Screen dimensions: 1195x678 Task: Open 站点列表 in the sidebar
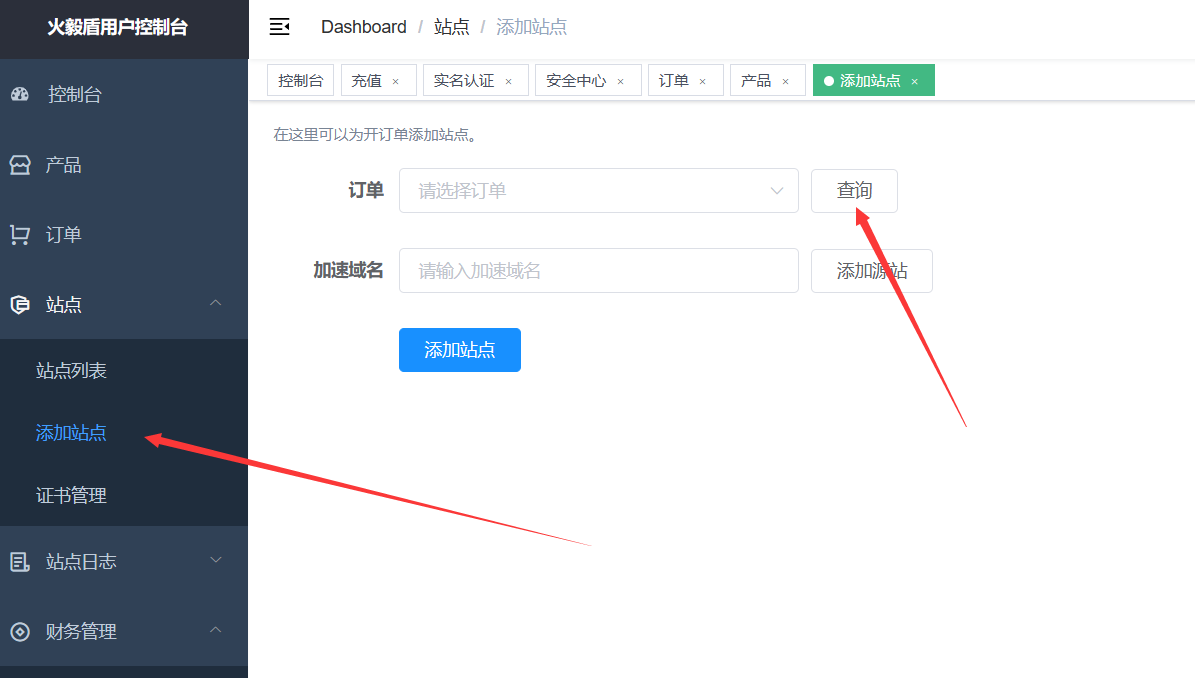(71, 371)
